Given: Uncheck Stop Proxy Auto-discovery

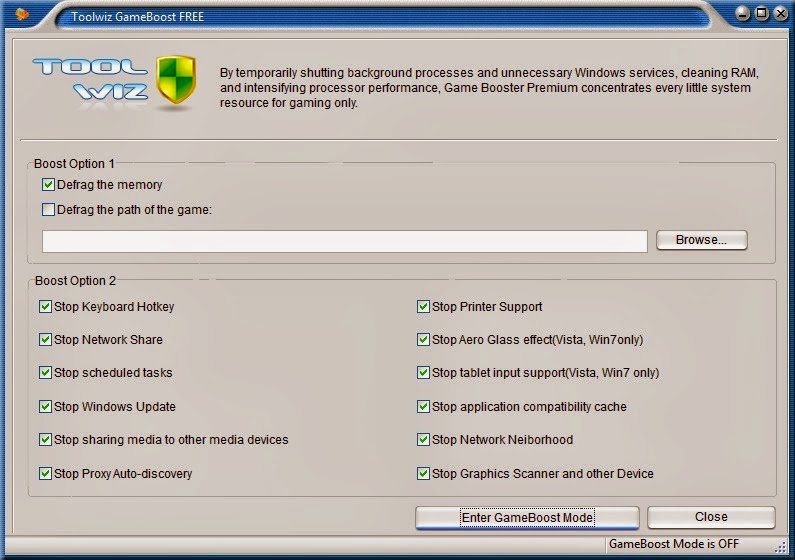Looking at the screenshot, I should [45, 473].
